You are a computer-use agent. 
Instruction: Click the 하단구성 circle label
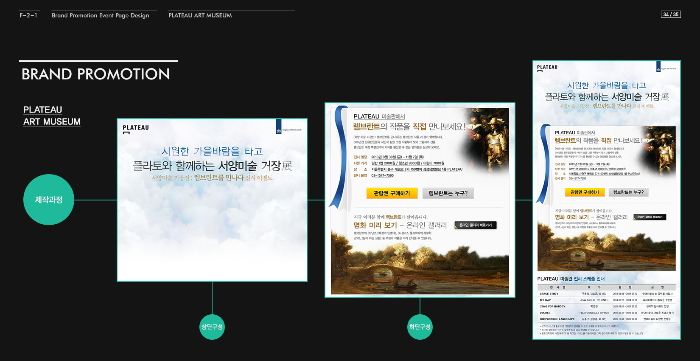click(420, 327)
